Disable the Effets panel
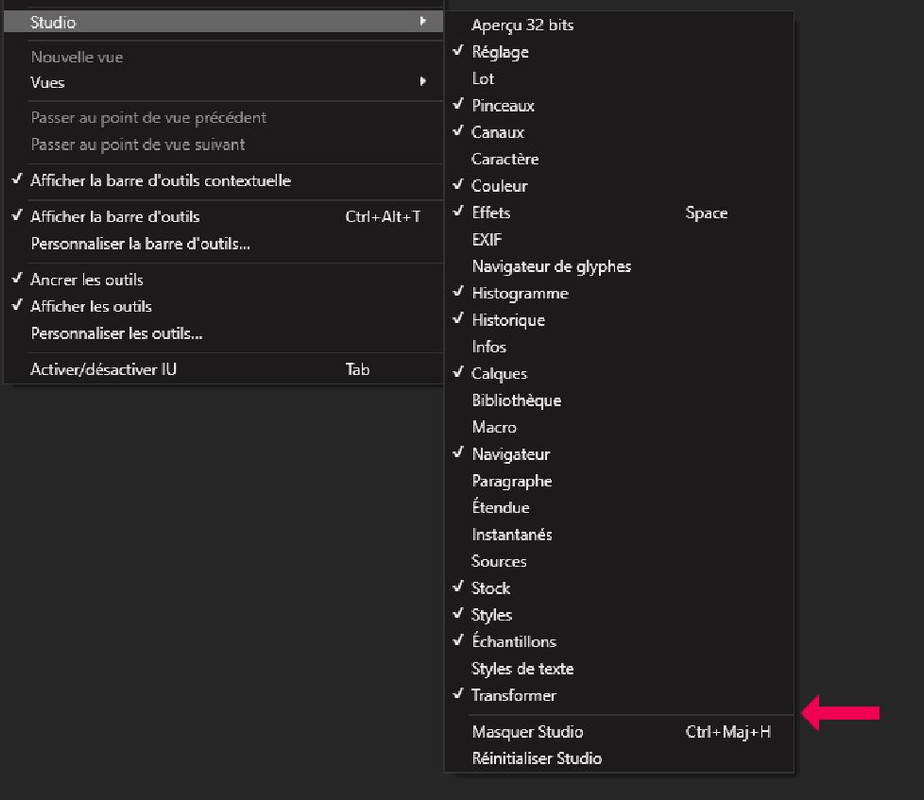The width and height of the screenshot is (924, 800). point(619,213)
